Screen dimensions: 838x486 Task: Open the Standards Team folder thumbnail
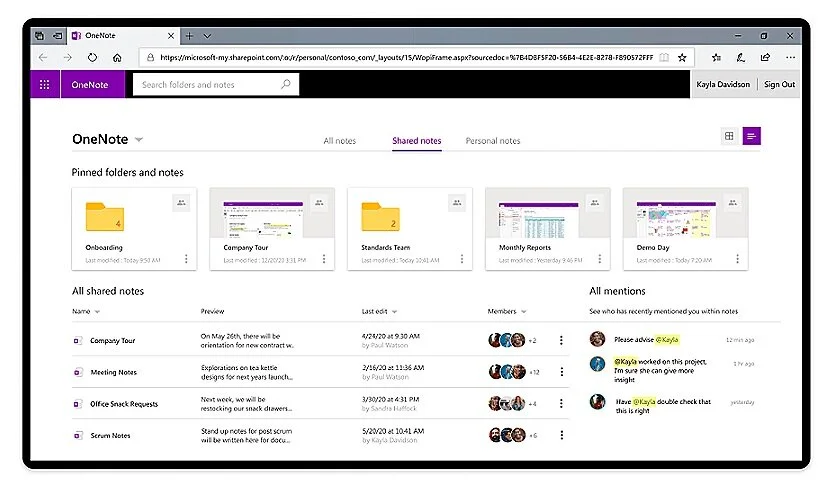pyautogui.click(x=381, y=217)
